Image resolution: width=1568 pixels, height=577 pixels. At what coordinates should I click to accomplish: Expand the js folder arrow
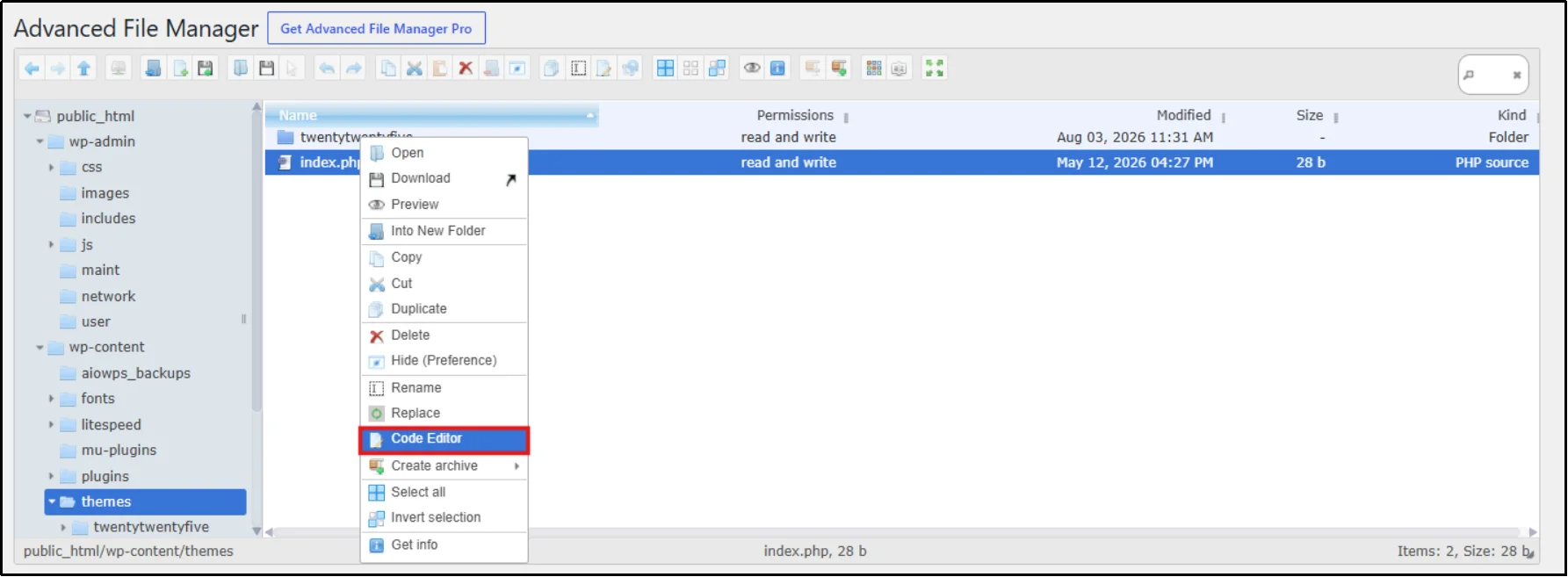51,244
